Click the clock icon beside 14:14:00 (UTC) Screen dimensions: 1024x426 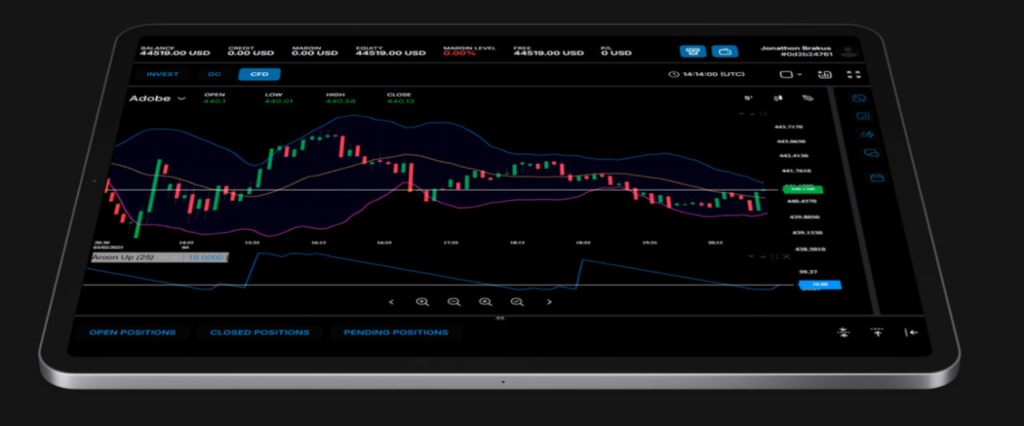click(673, 74)
